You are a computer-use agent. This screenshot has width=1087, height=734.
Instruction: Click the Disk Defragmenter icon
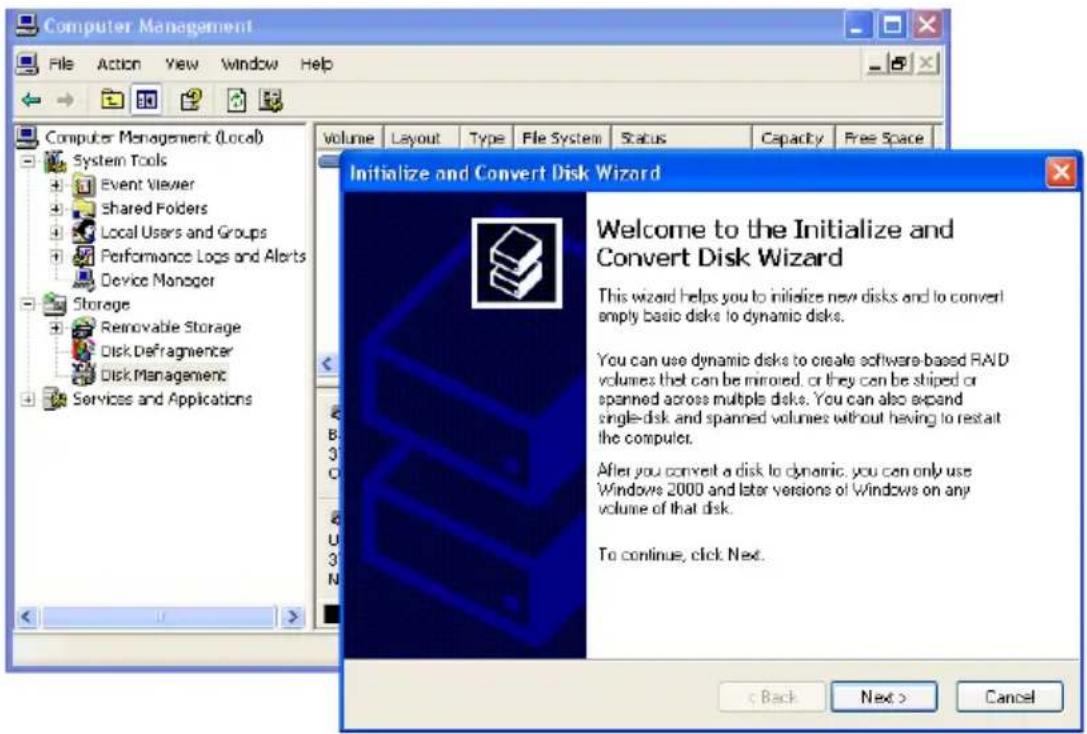tap(84, 351)
